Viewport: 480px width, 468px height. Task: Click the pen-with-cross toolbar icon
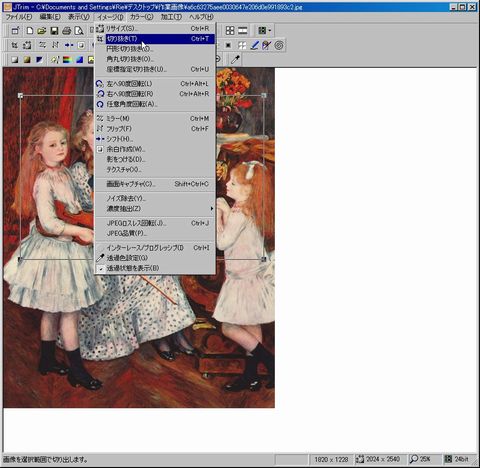click(267, 45)
